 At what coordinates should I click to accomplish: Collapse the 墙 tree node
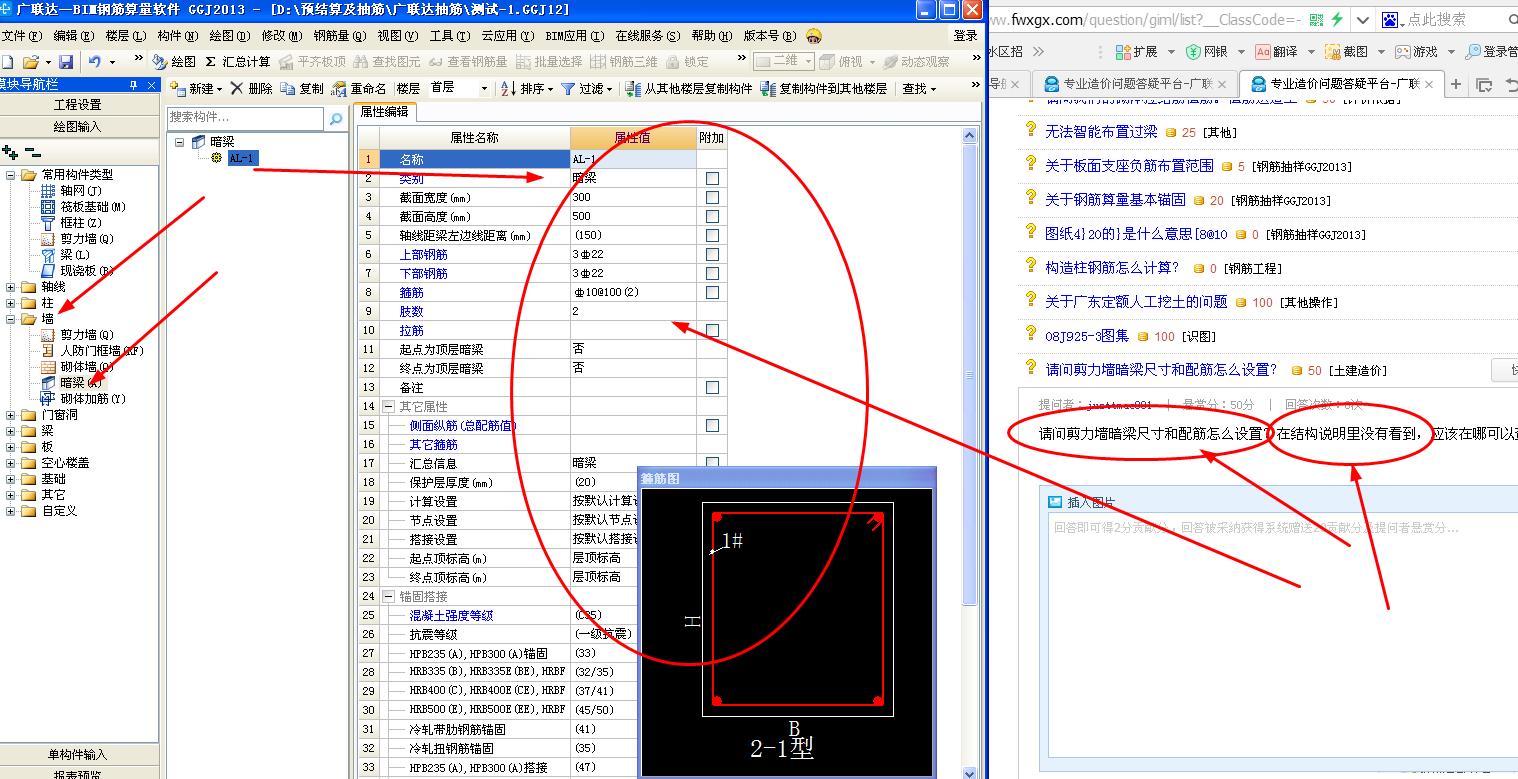point(11,319)
